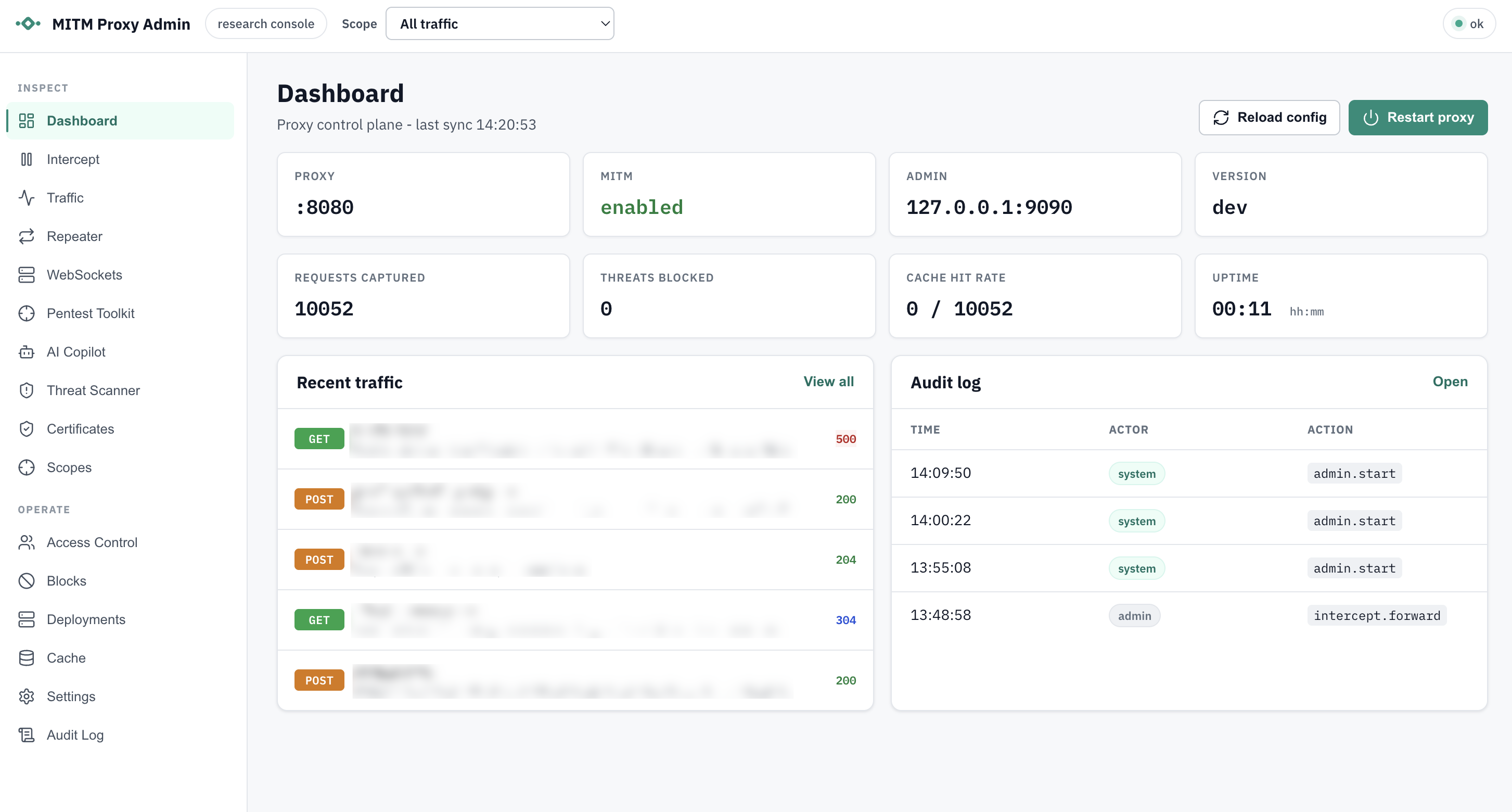Click the research console pill

266,23
